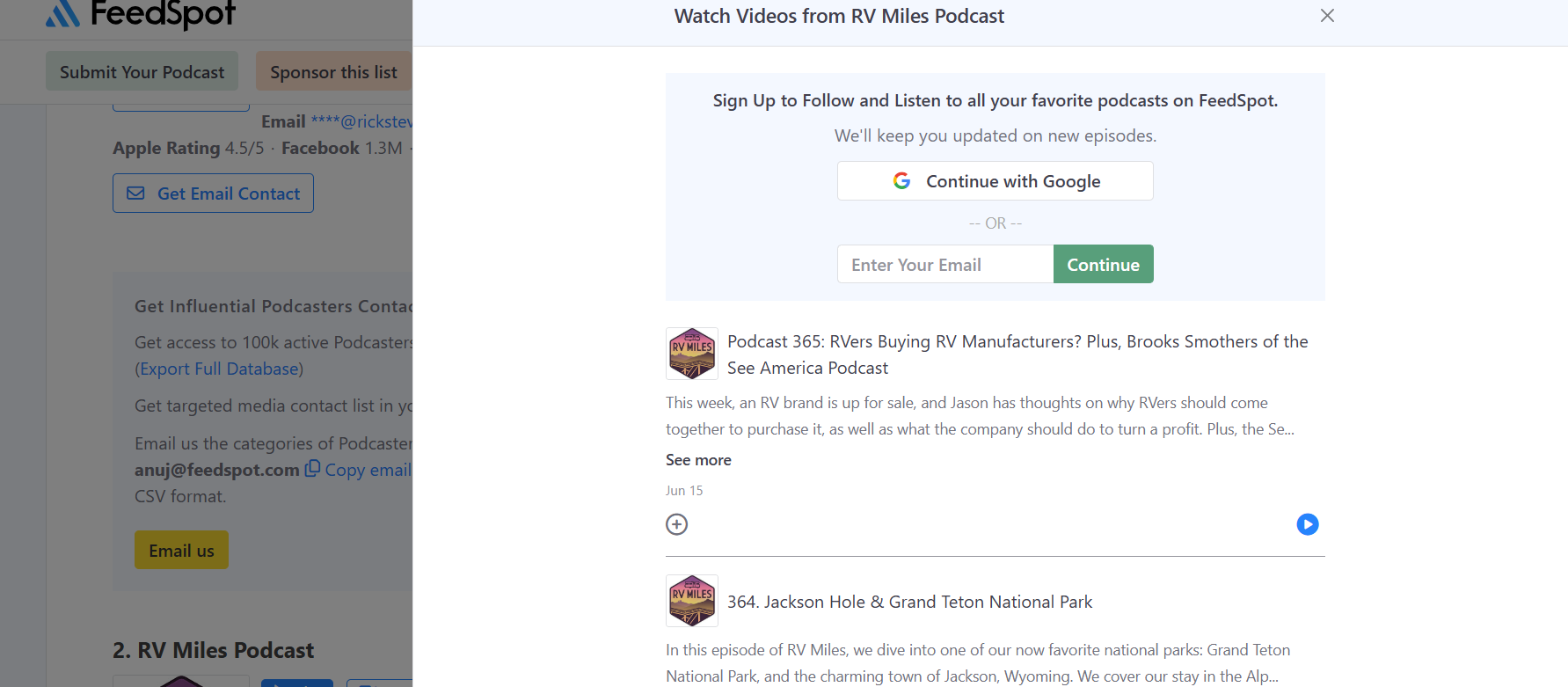Click Get Influential Podcasters Contacts heading
Screen dimensions: 1568x687
(273, 306)
